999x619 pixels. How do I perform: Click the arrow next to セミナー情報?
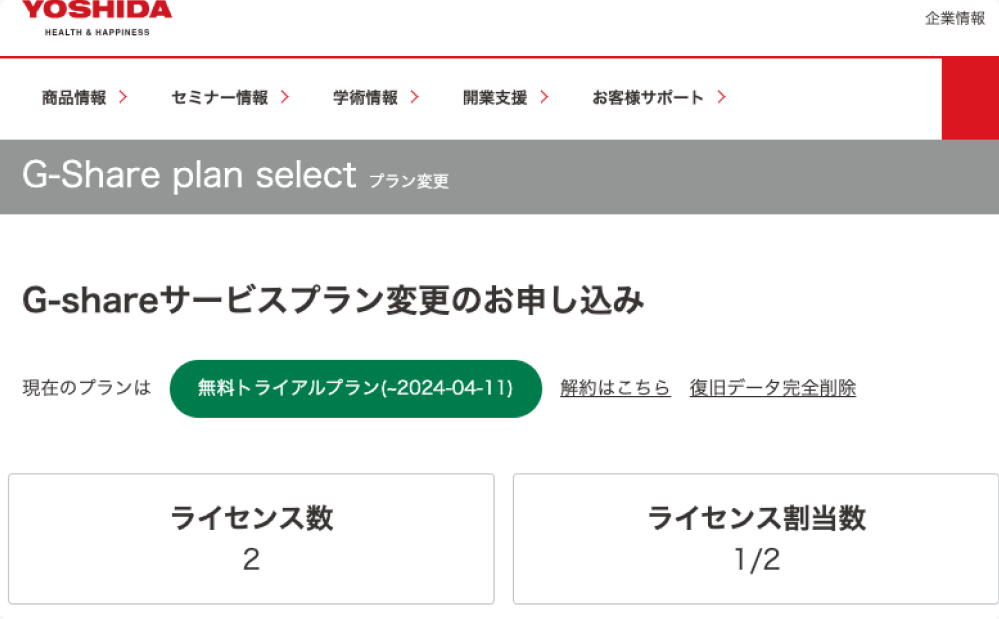pyautogui.click(x=285, y=97)
